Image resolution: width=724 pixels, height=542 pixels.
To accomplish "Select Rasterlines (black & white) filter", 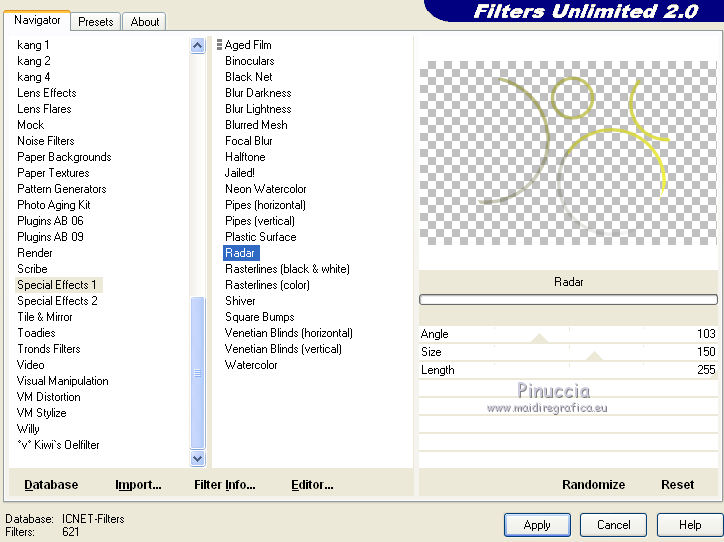I will point(287,269).
